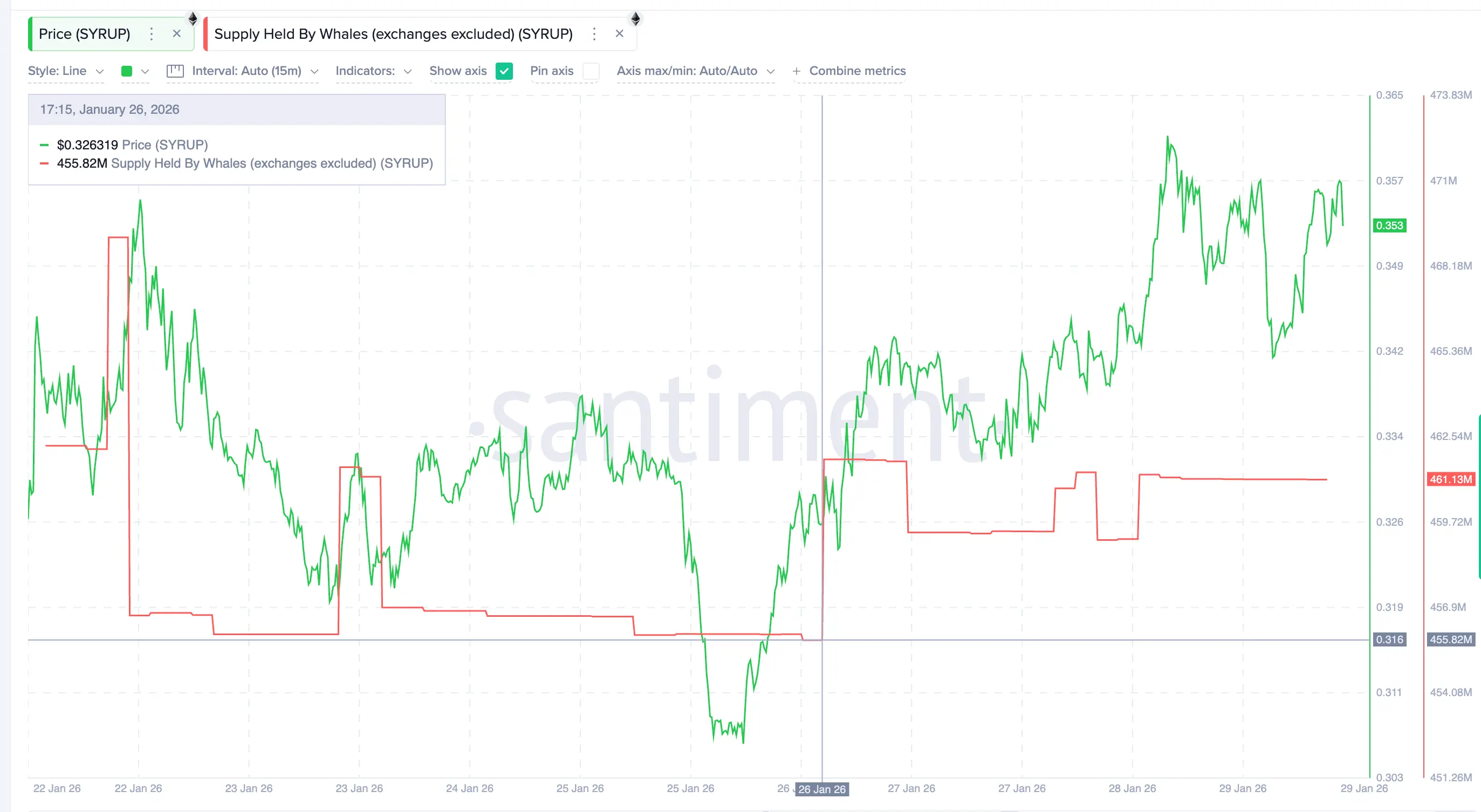Open three-dot menu on Price (SYRUP) metric
This screenshot has width=1481, height=812.
pyautogui.click(x=151, y=34)
